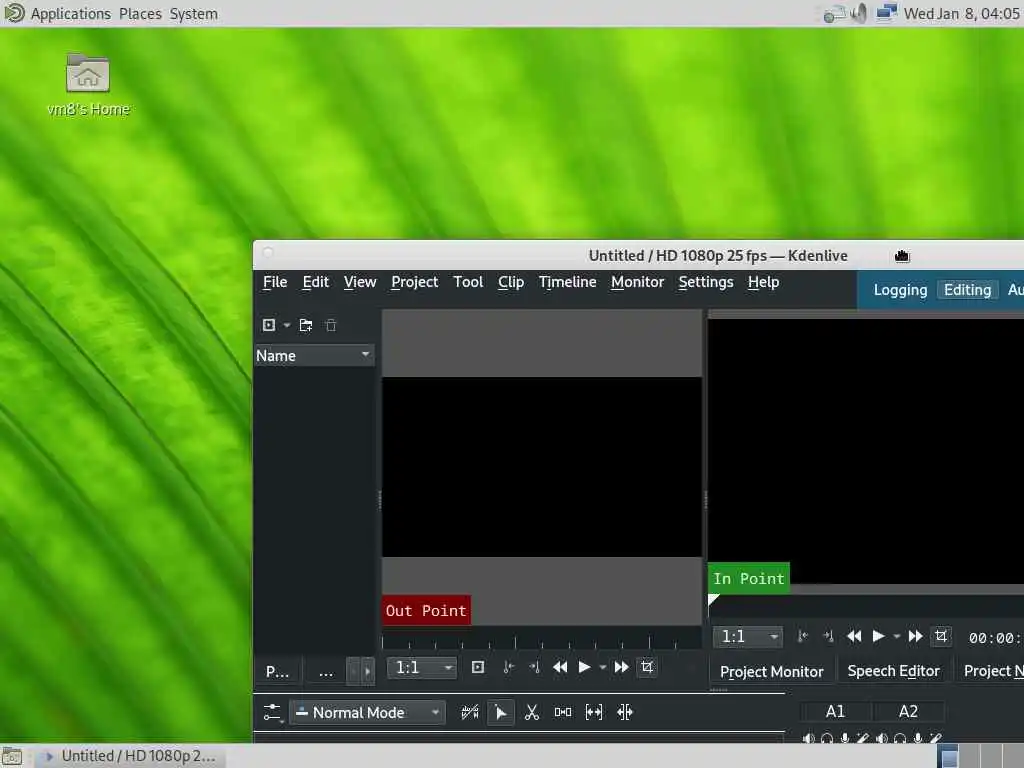Open effects for A2 mixer channel
The height and width of the screenshot is (768, 1024).
(936, 738)
